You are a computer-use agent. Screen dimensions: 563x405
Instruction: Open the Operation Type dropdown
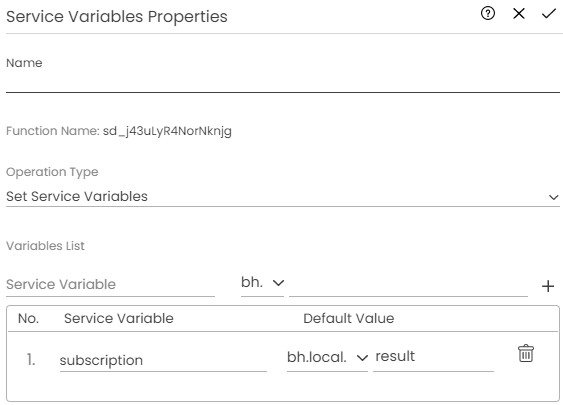(283, 196)
